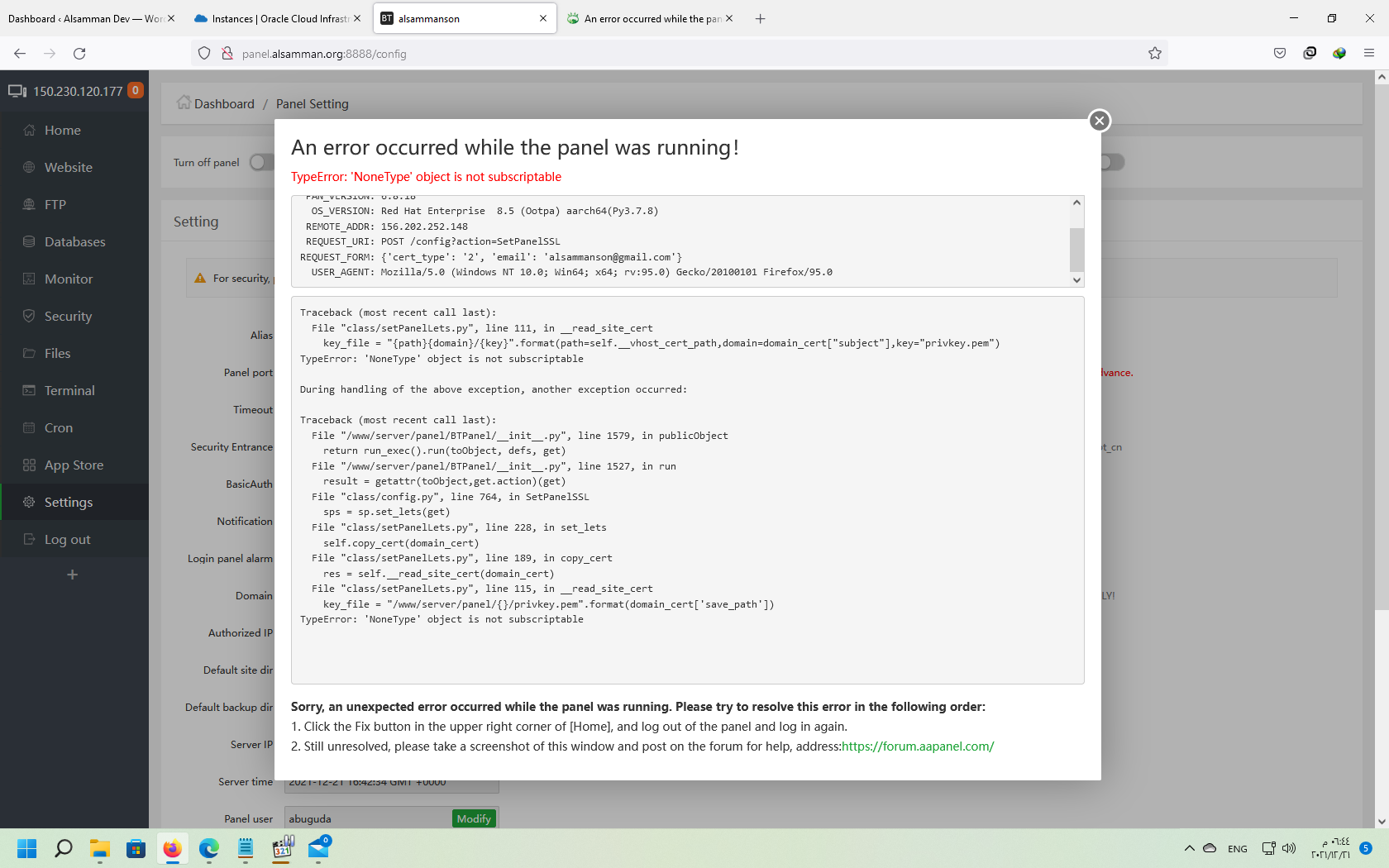Image resolution: width=1389 pixels, height=868 pixels.
Task: Click the shield tracking protection icon
Action: [x=204, y=54]
